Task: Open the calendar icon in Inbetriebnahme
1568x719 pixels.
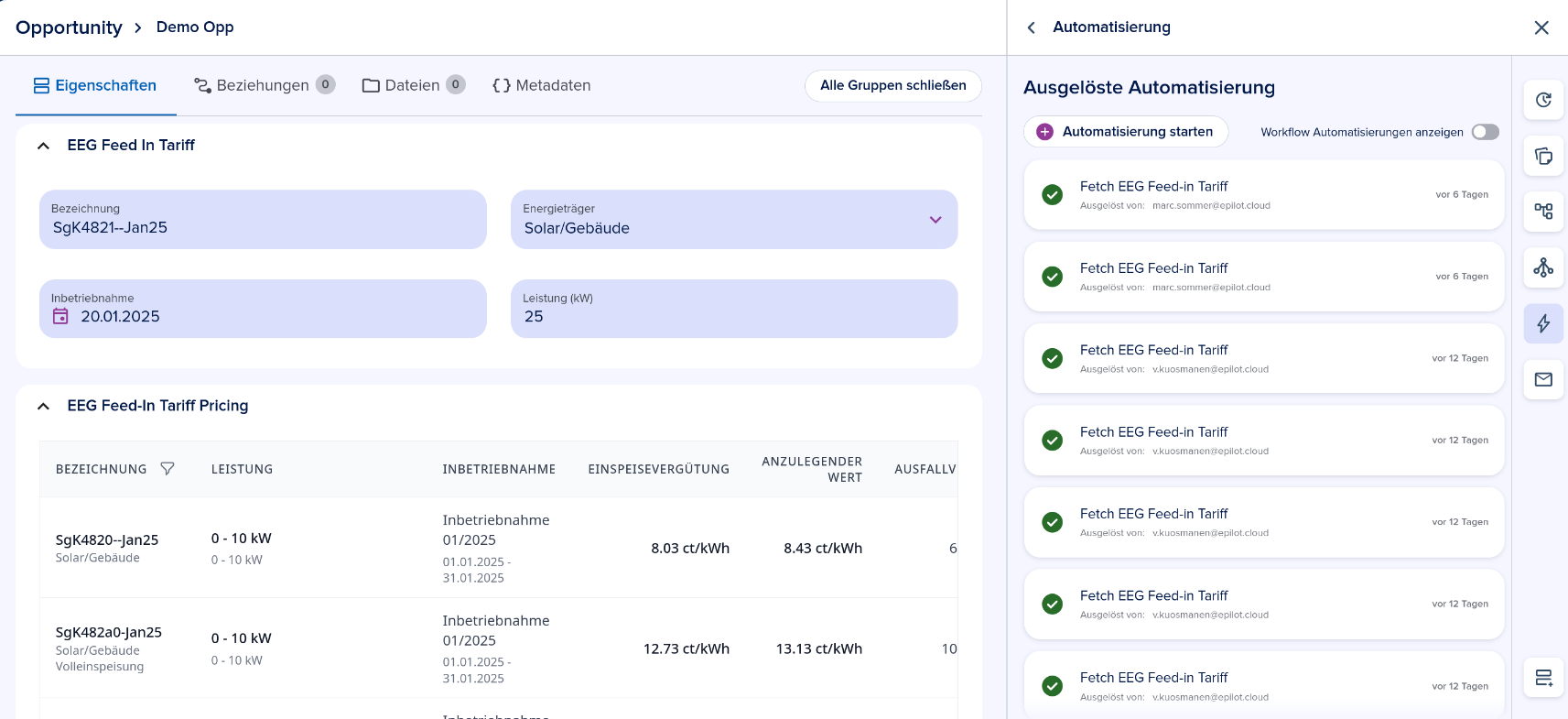Action: coord(60,316)
